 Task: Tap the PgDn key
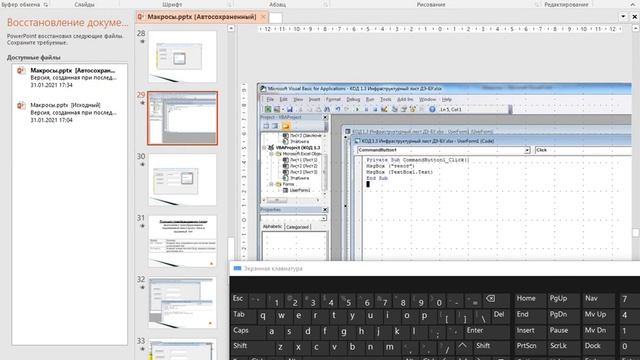coord(564,315)
